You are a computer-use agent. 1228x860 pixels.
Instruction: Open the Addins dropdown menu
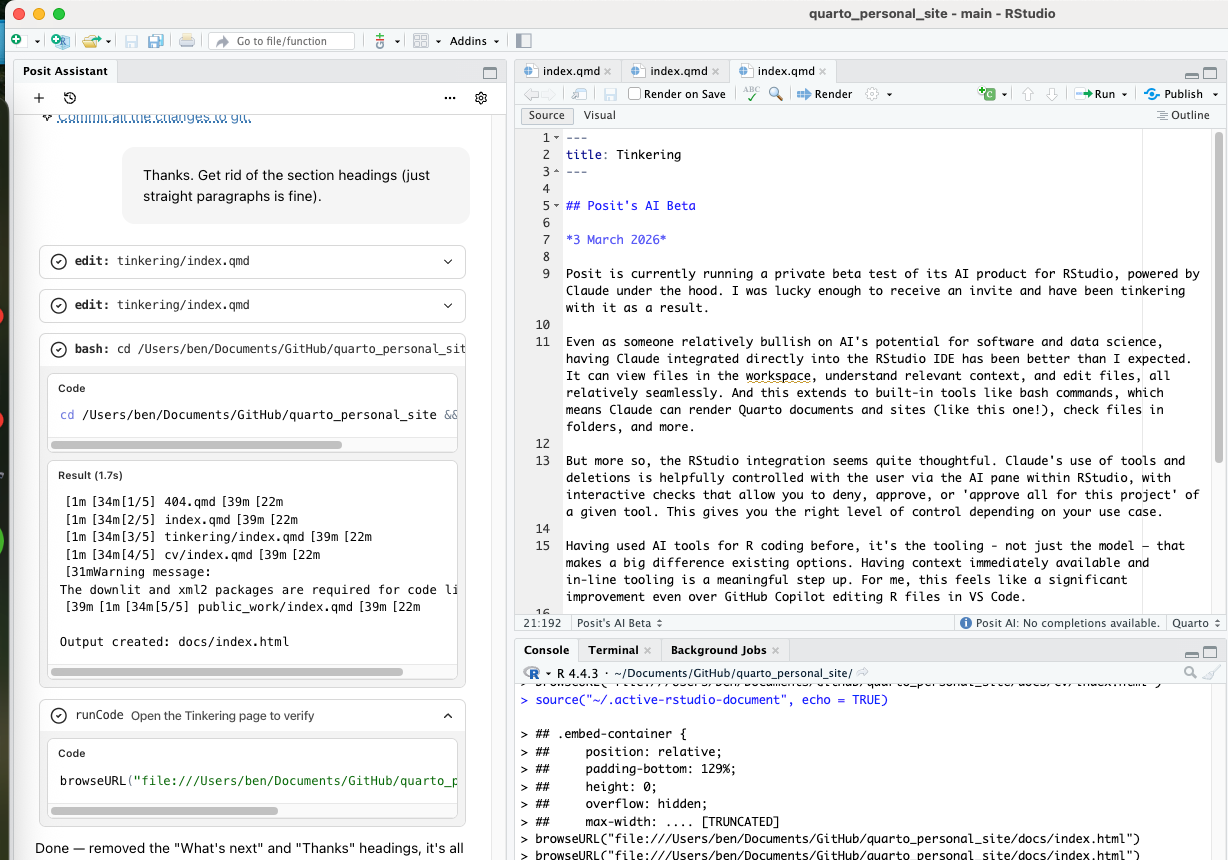(475, 41)
